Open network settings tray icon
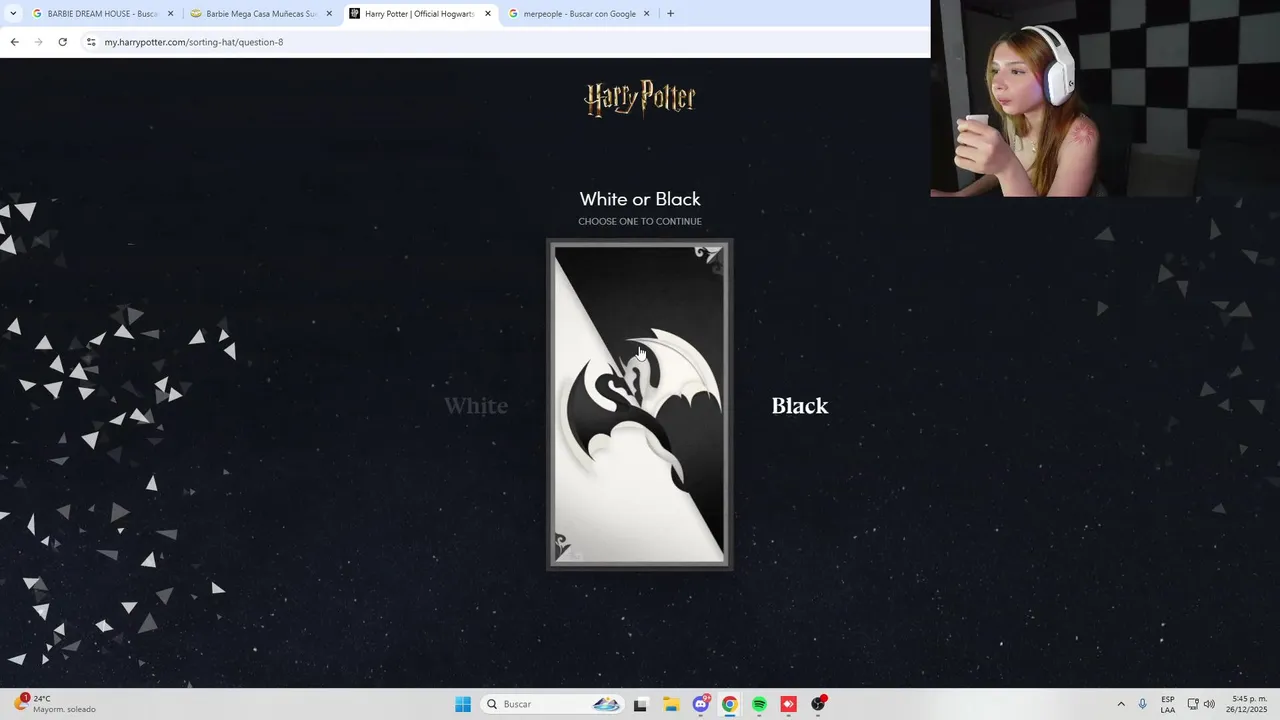This screenshot has height=720, width=1280. 1193,704
